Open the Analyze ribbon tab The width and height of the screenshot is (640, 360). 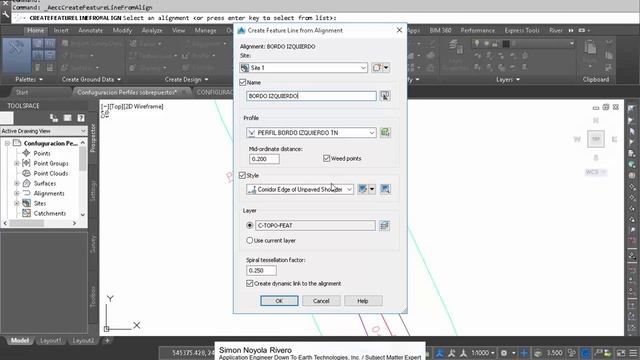click(x=152, y=30)
